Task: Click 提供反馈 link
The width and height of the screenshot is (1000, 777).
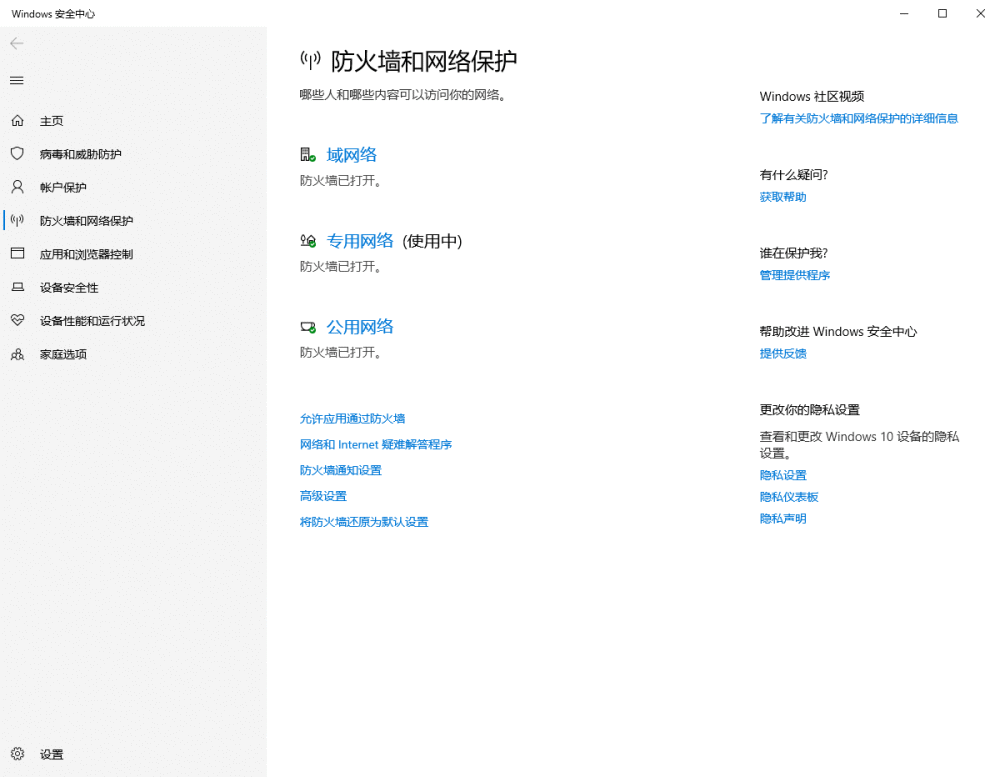Action: [x=783, y=353]
